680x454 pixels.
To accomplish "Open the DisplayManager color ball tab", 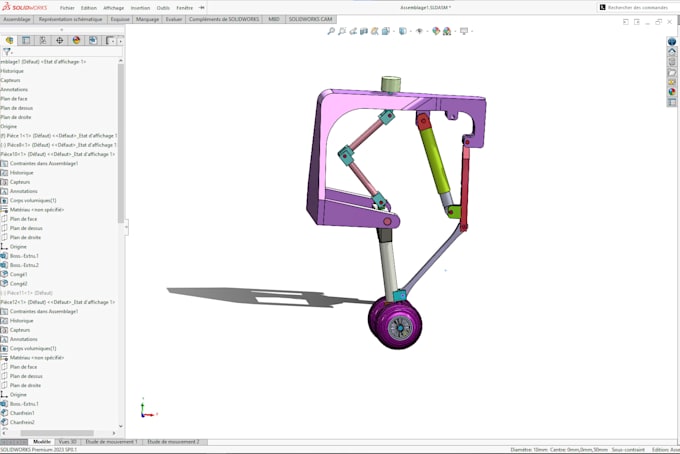I will 76,40.
